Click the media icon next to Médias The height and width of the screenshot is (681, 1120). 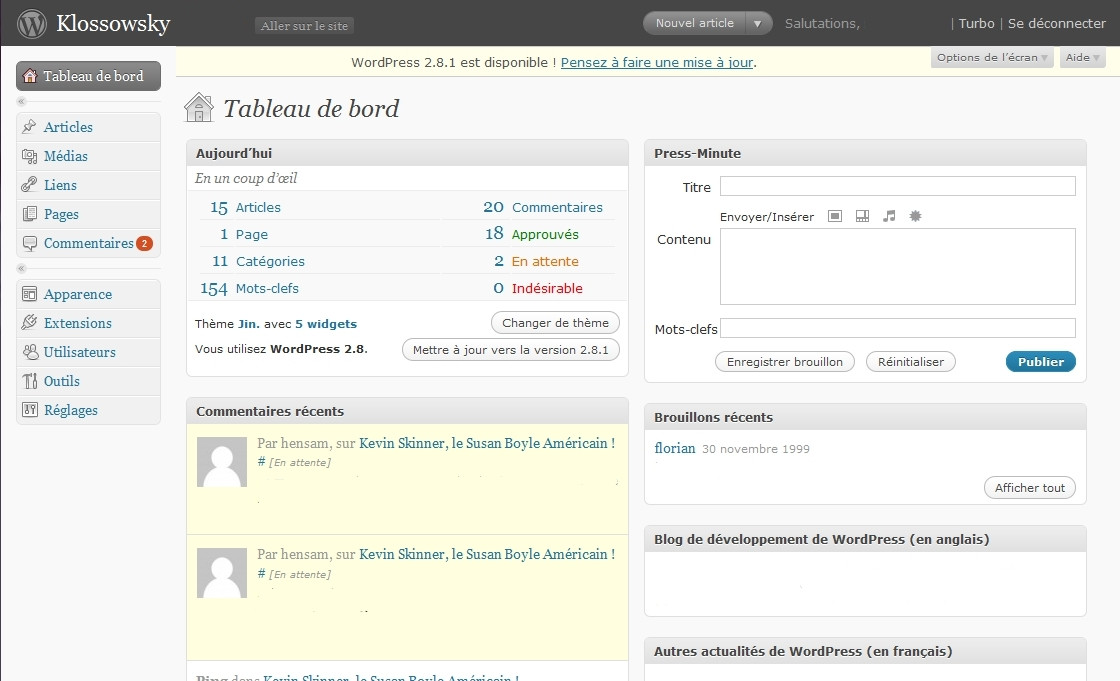(x=29, y=156)
